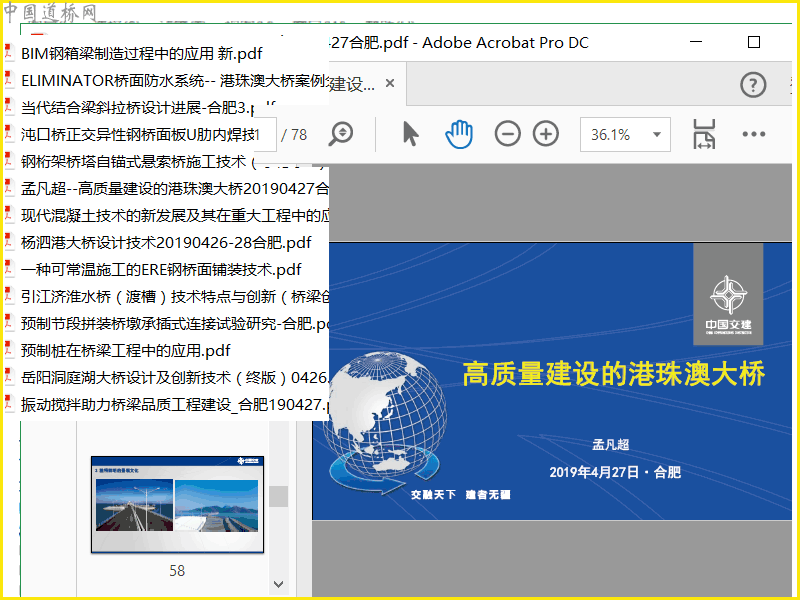Maximize the Acrobat Pro DC window
The image size is (800, 600).
click(x=754, y=42)
